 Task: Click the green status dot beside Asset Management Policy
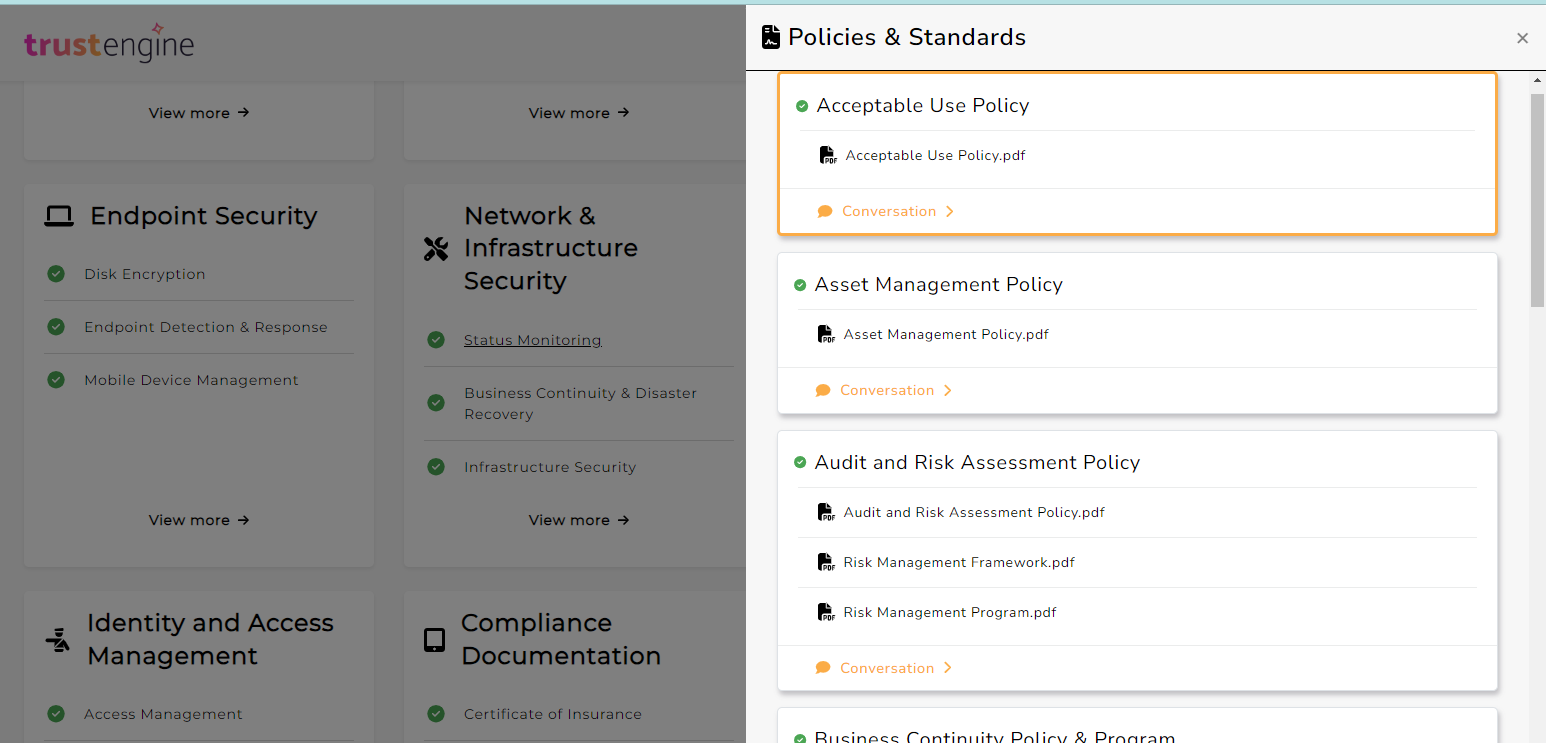[x=800, y=285]
